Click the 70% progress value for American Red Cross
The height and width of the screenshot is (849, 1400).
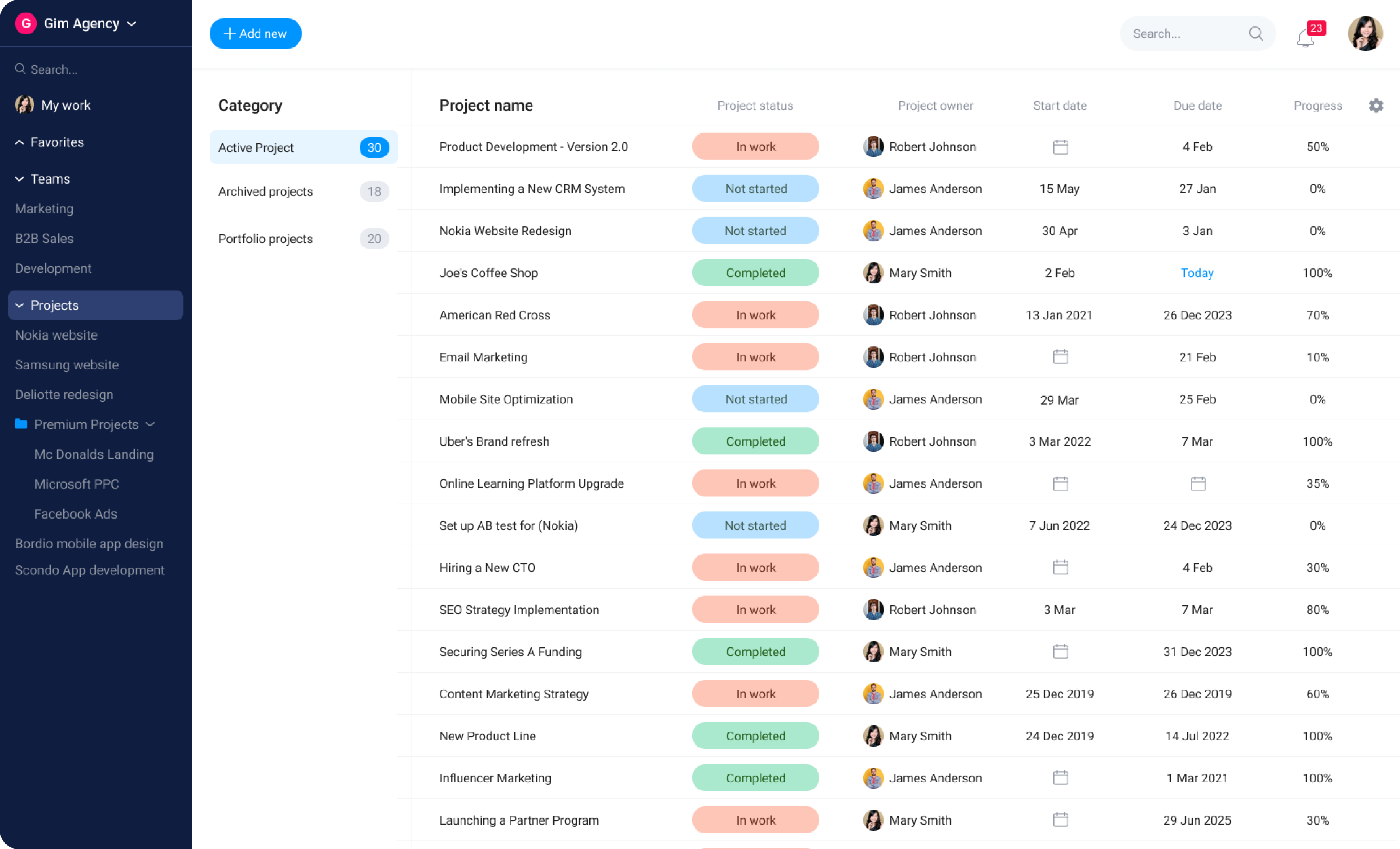pyautogui.click(x=1318, y=315)
